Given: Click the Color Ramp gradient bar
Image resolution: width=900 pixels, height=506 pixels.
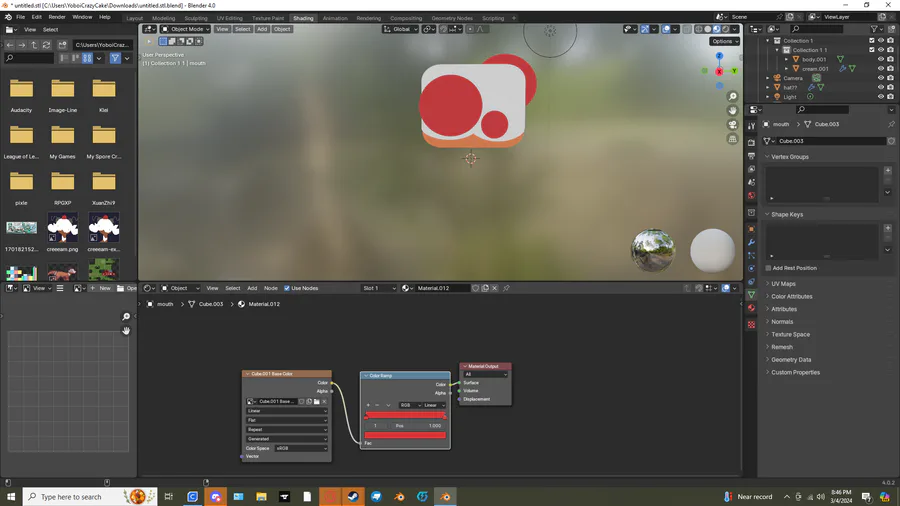Looking at the screenshot, I should [405, 415].
